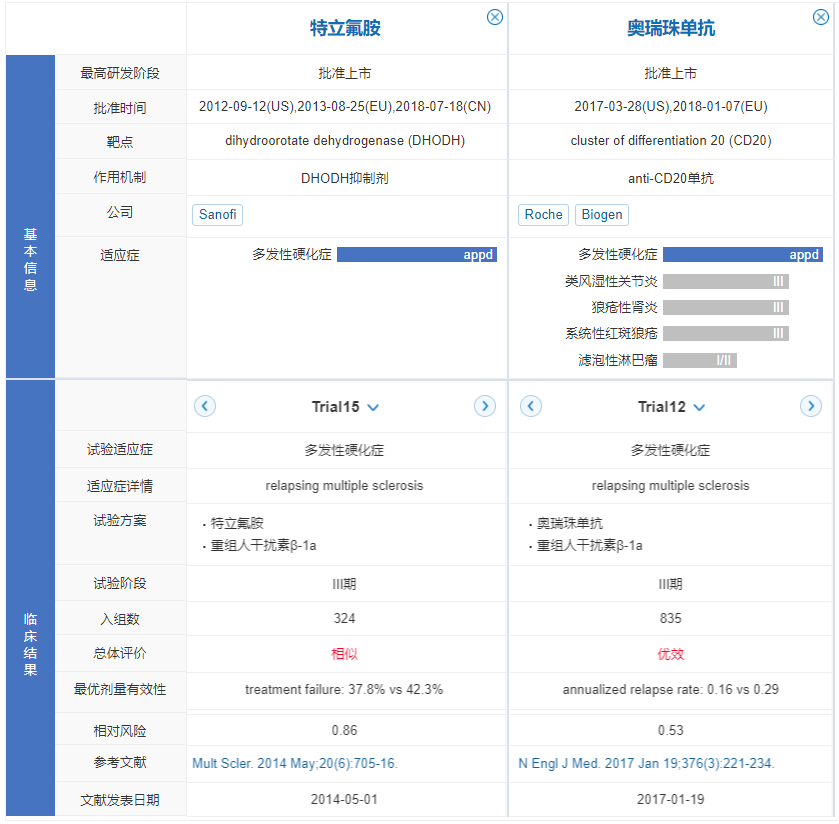This screenshot has width=839, height=824.
Task: Open drug title link 特立氟胺
Action: [345, 28]
